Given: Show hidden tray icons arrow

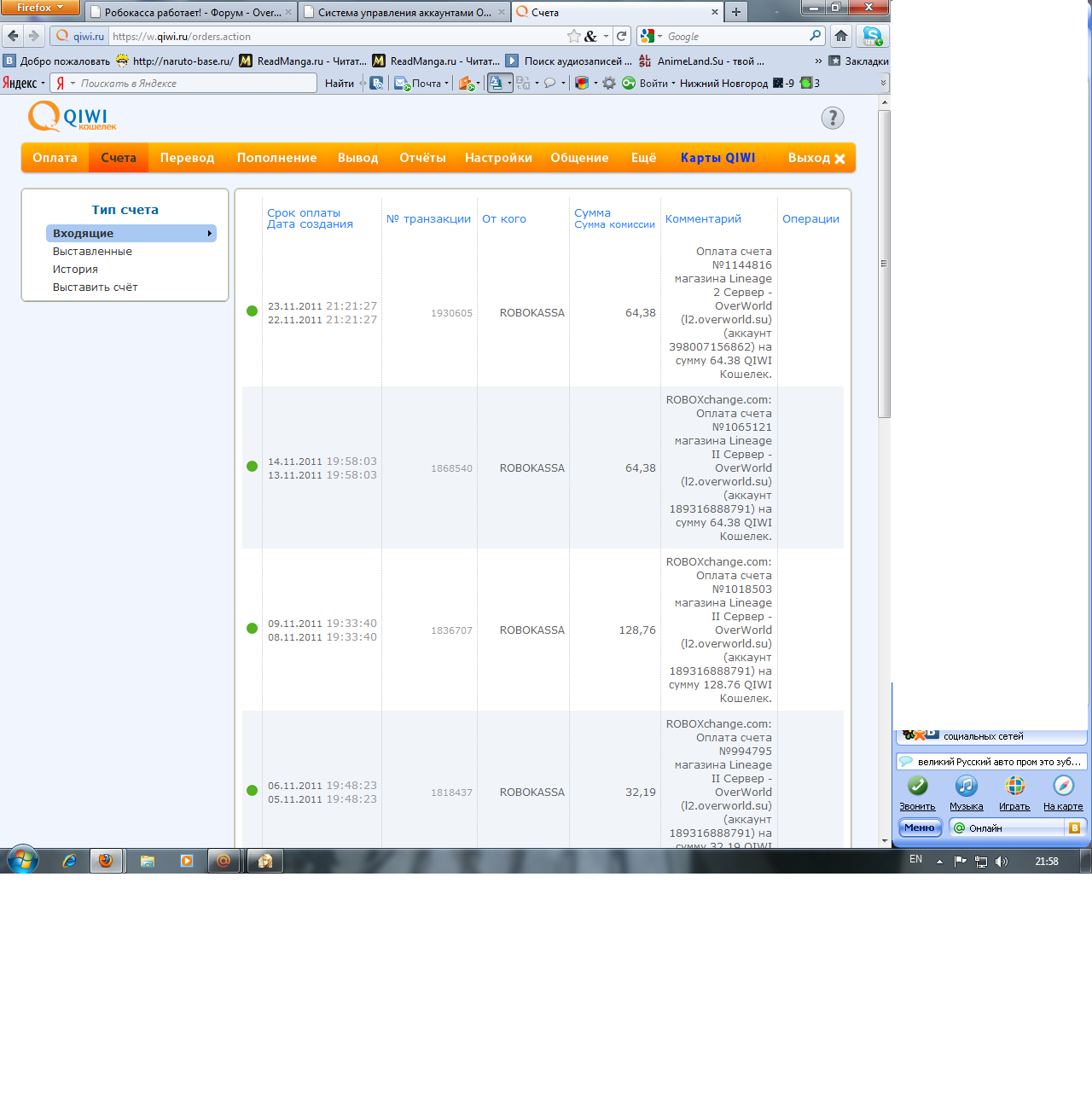Looking at the screenshot, I should point(939,862).
